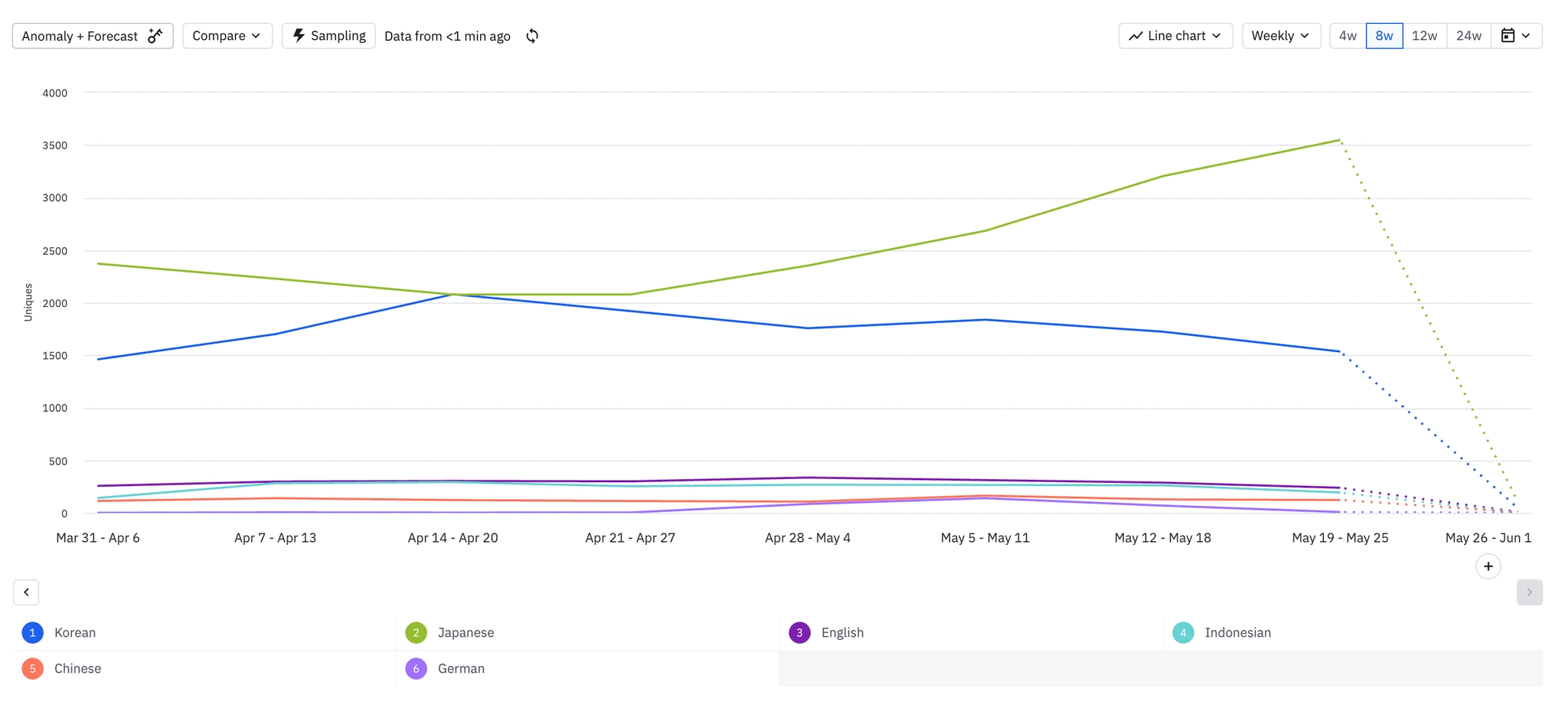Toggle the Japanese series in legend

(x=465, y=633)
